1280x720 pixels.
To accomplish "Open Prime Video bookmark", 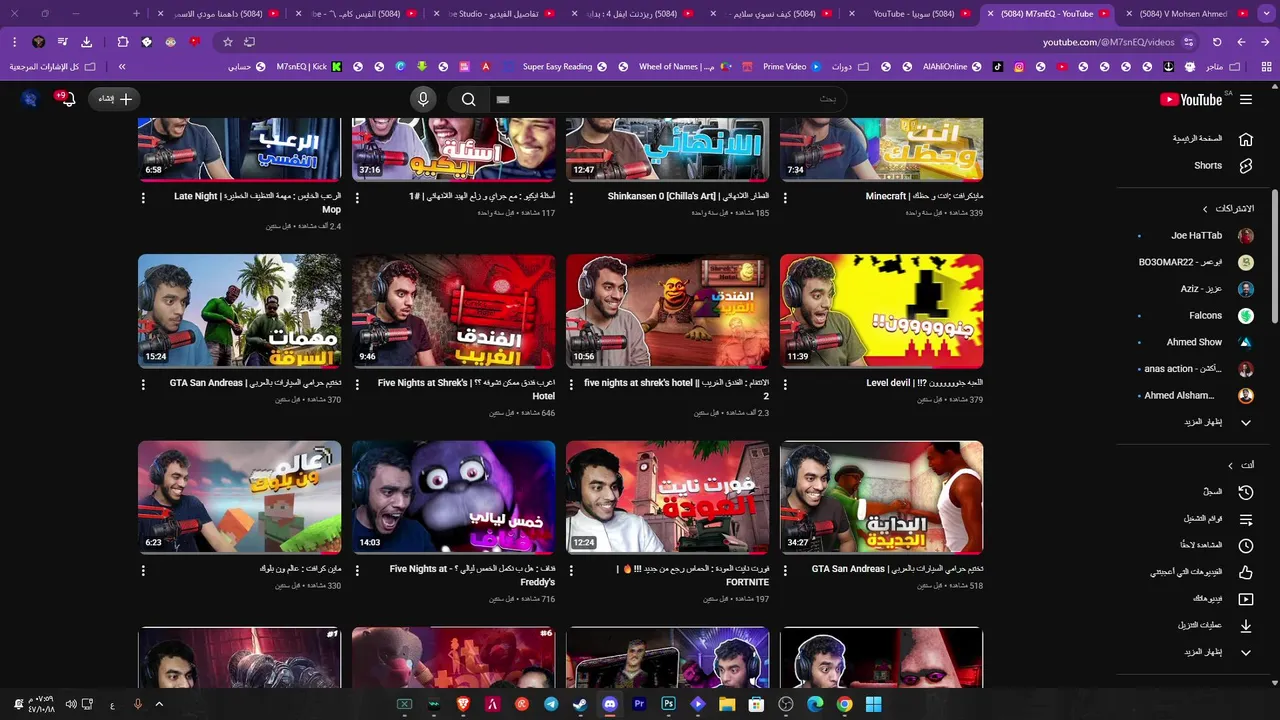I will tap(791, 67).
